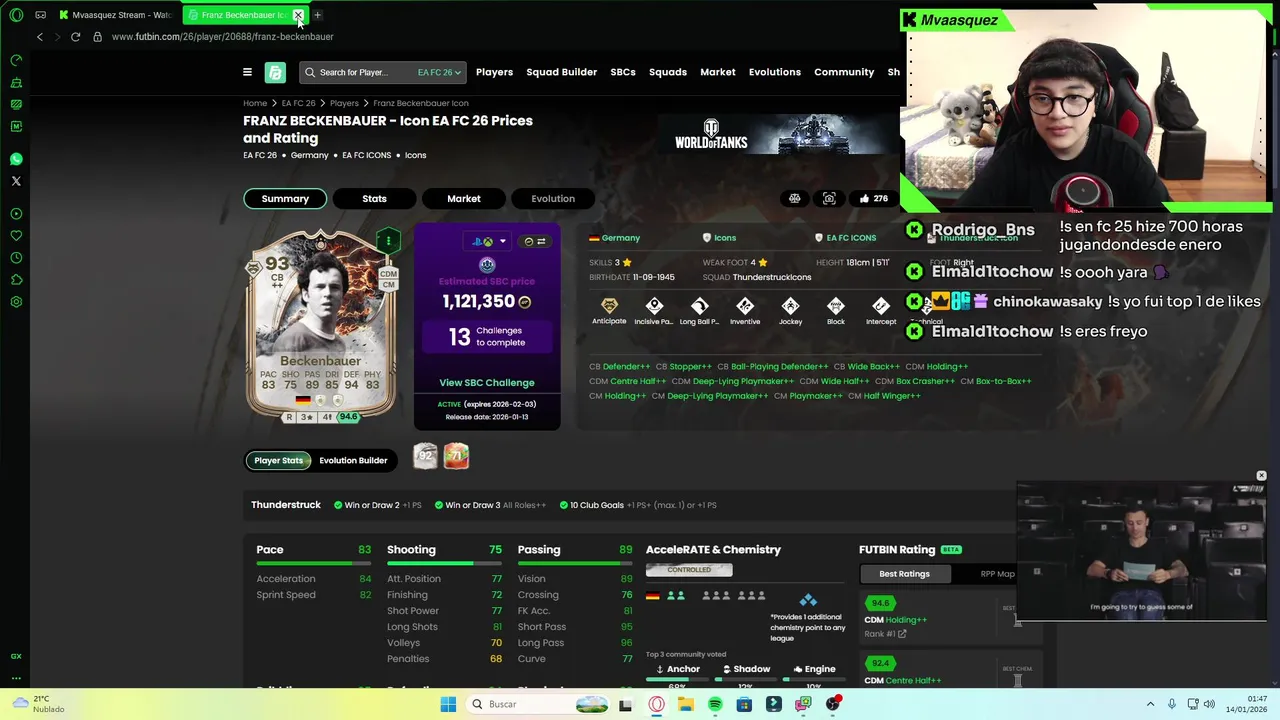Screen dimensions: 1280x720
Task: Open the SBCs nav menu
Action: pyautogui.click(x=623, y=72)
